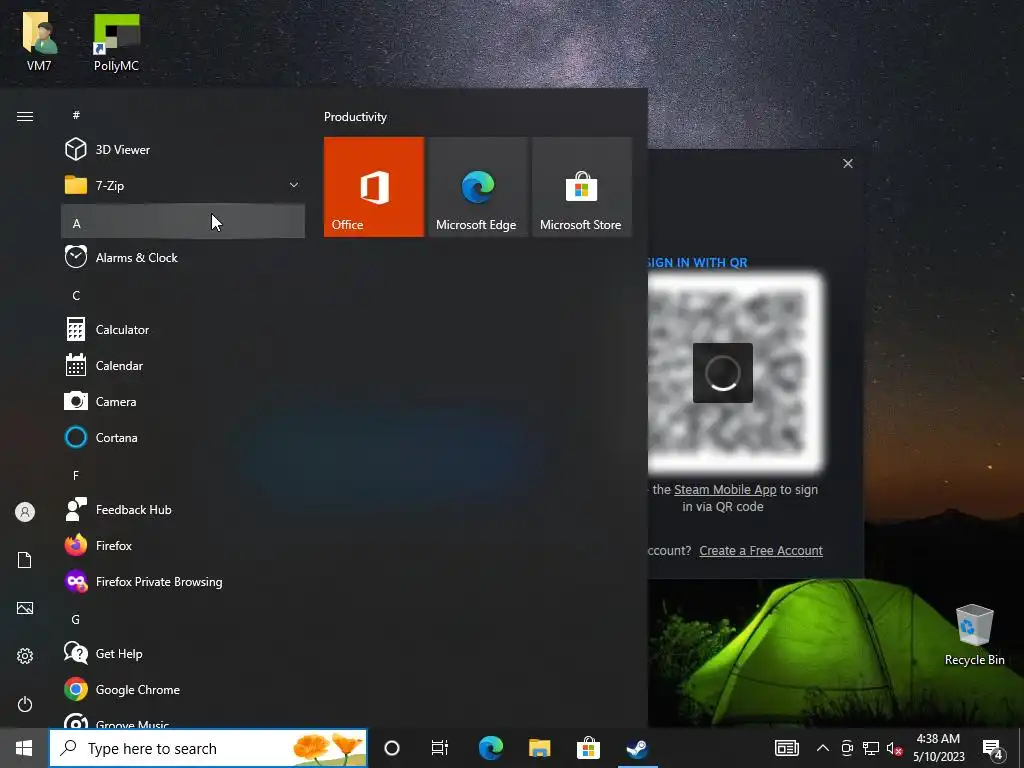Expand the 7-Zip folder chevron
The height and width of the screenshot is (768, 1024).
[x=294, y=185]
